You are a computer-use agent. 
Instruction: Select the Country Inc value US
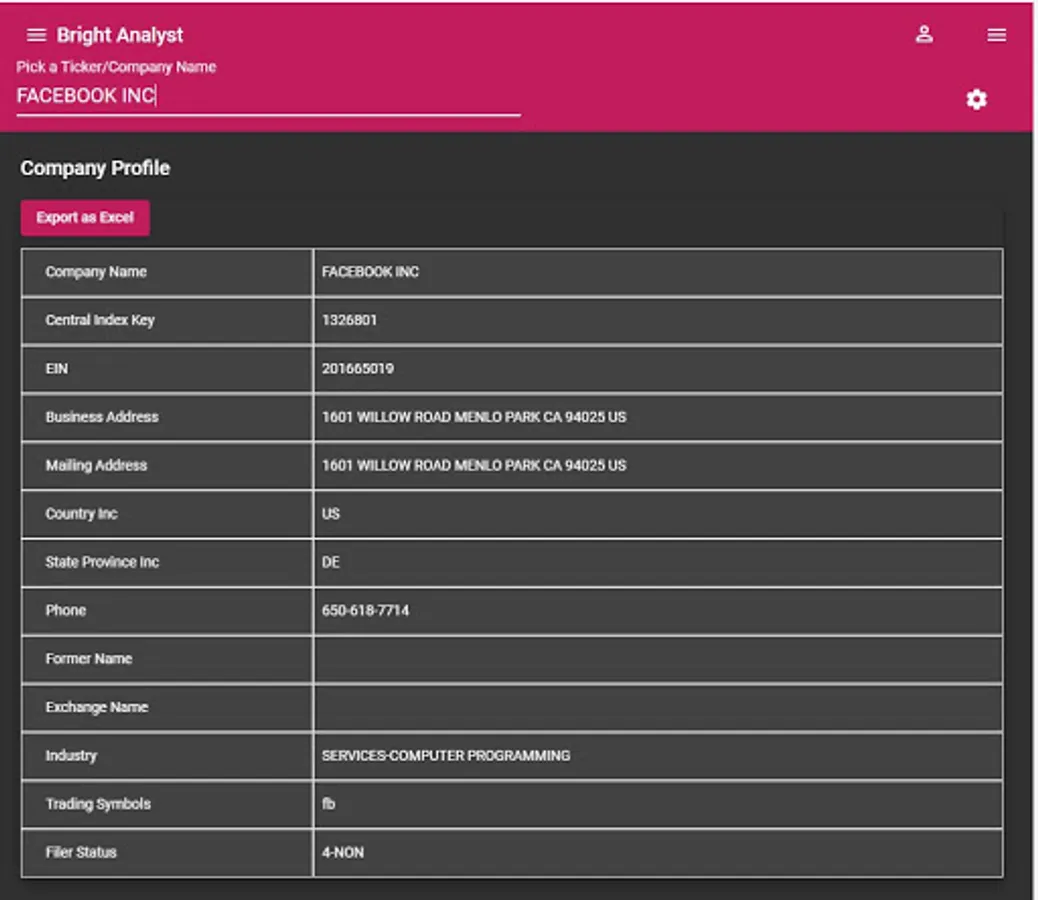click(330, 514)
